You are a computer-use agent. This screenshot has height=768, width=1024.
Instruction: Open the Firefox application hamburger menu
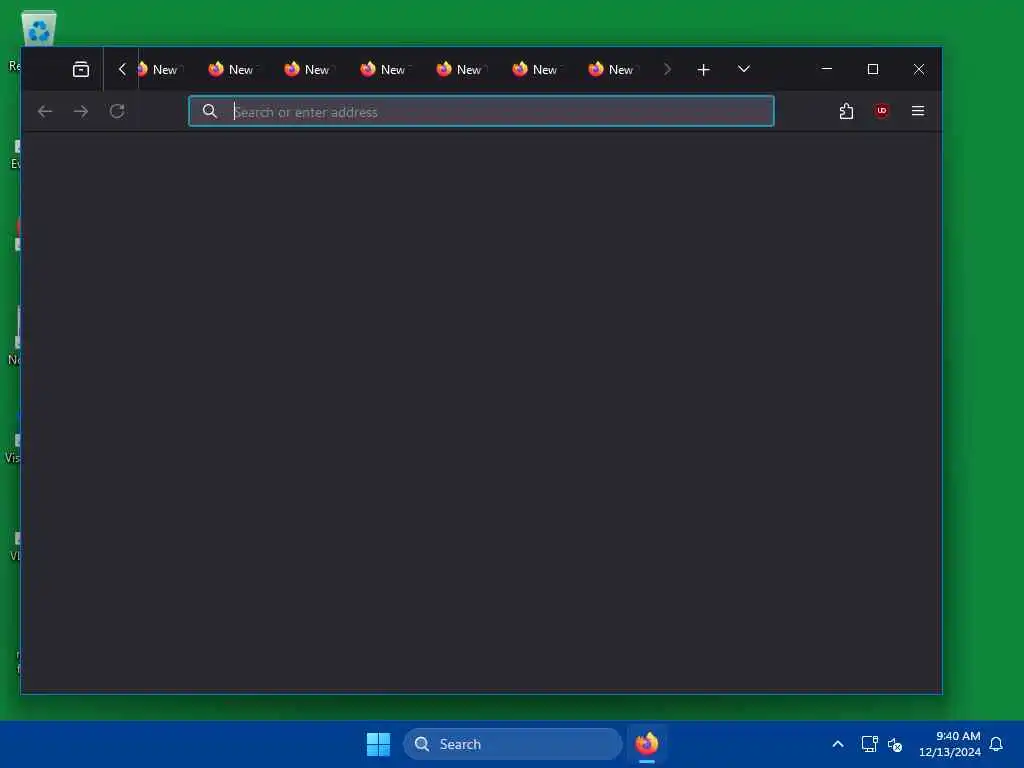click(x=918, y=112)
